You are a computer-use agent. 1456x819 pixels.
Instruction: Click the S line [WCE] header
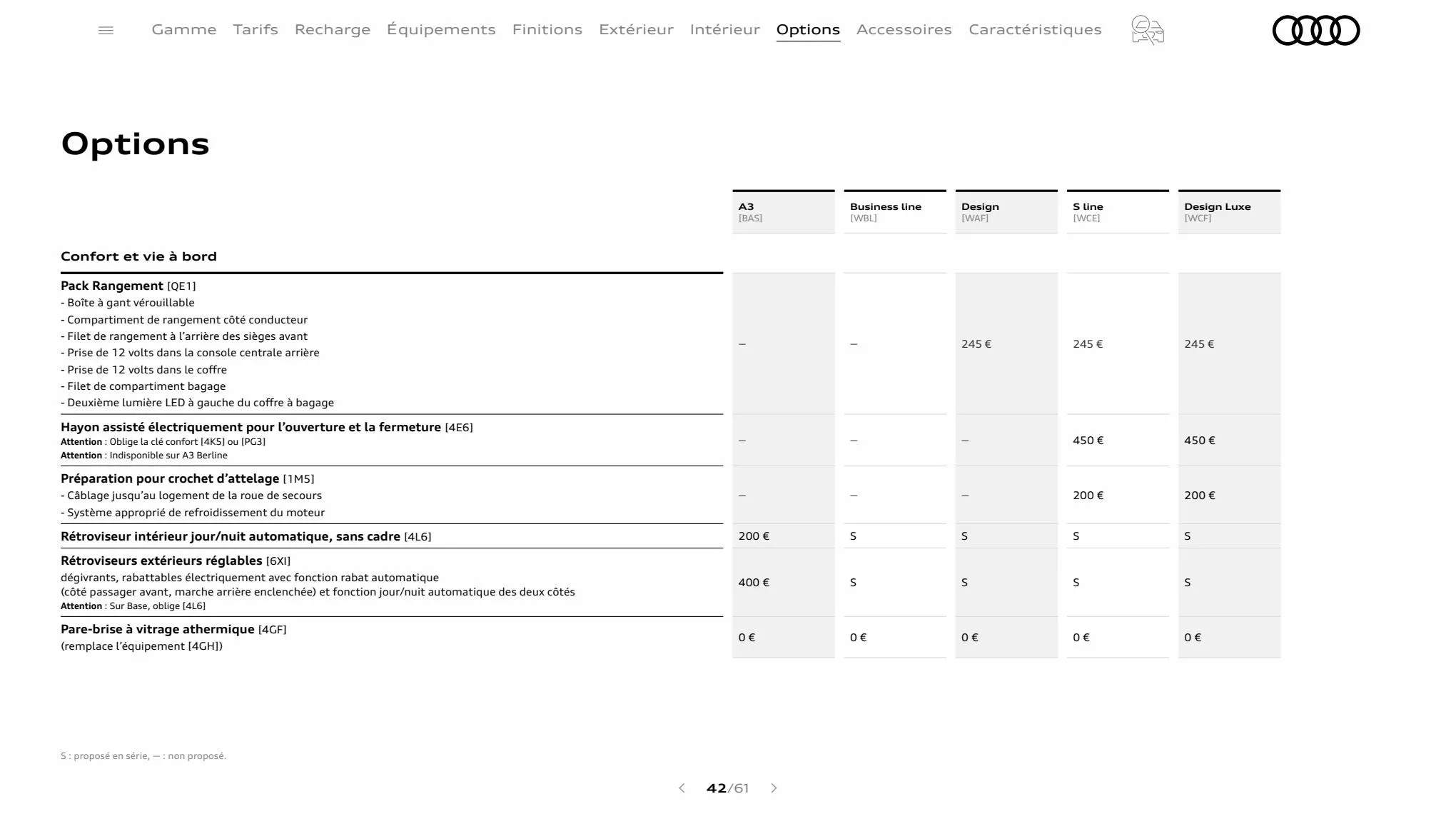(1118, 211)
